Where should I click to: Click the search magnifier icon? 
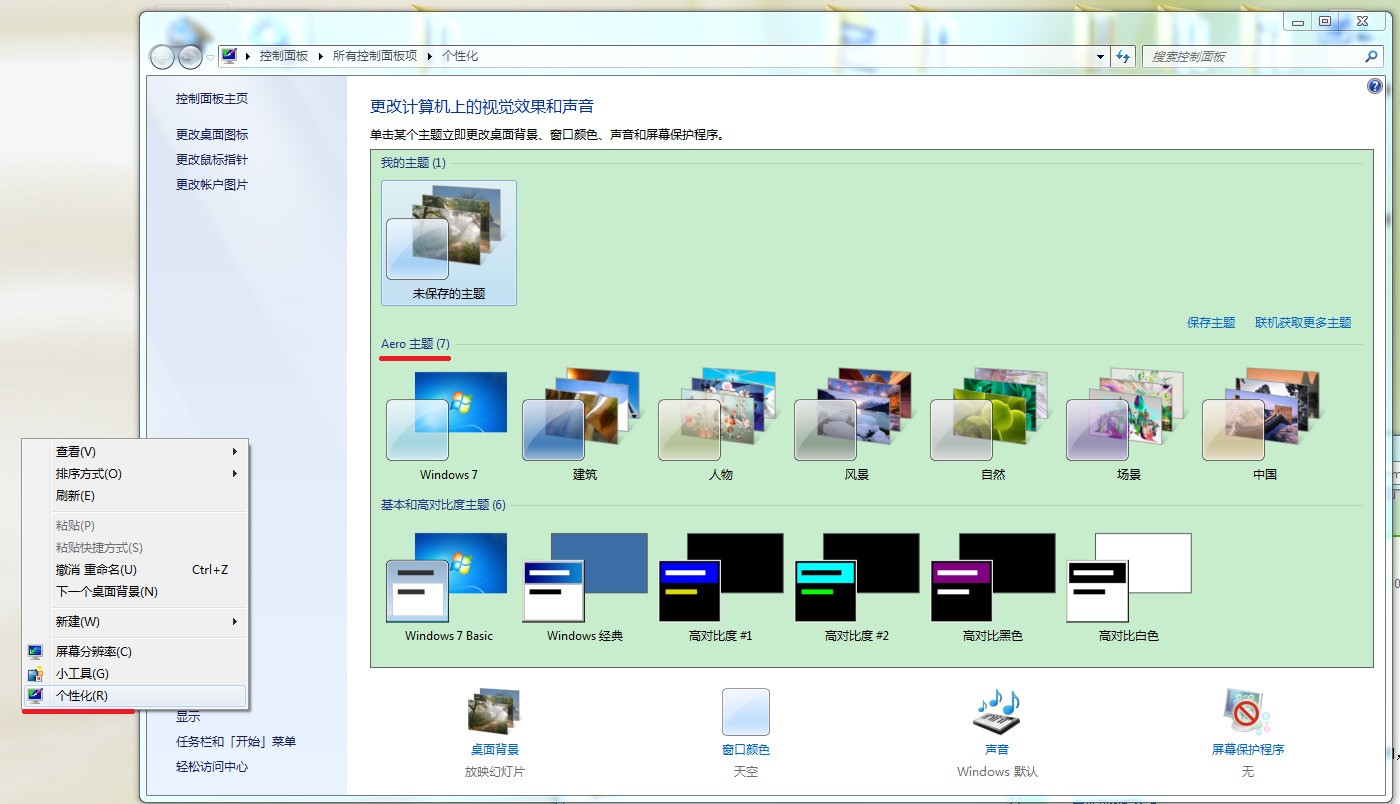point(1372,57)
